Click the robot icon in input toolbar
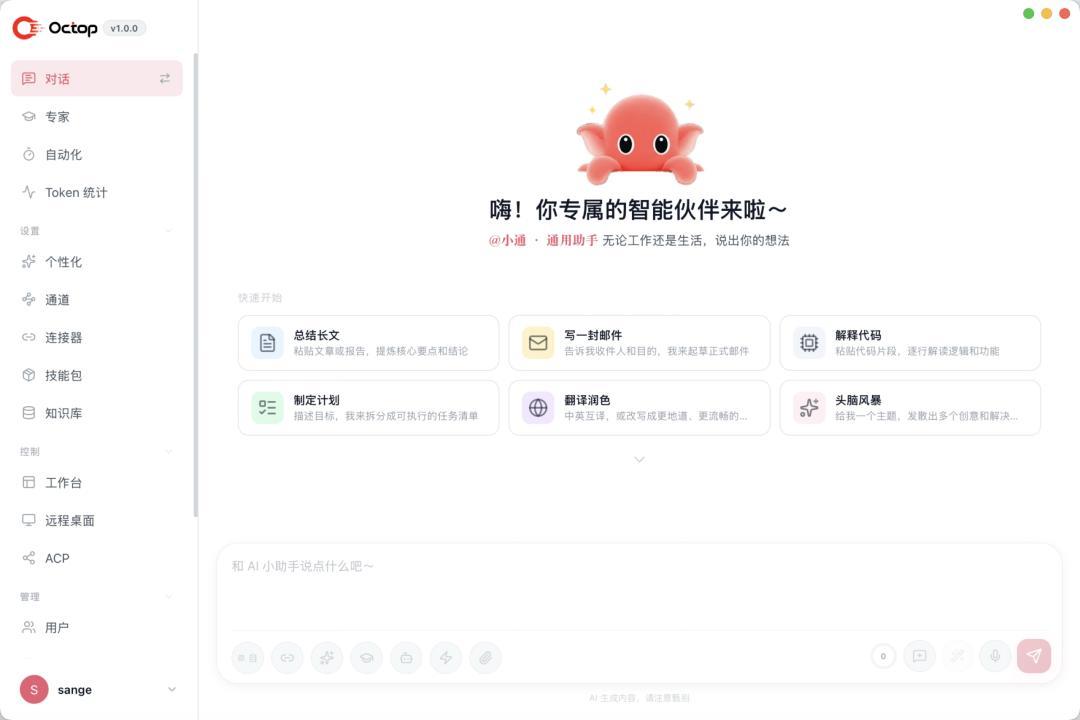The image size is (1080, 720). coord(406,657)
